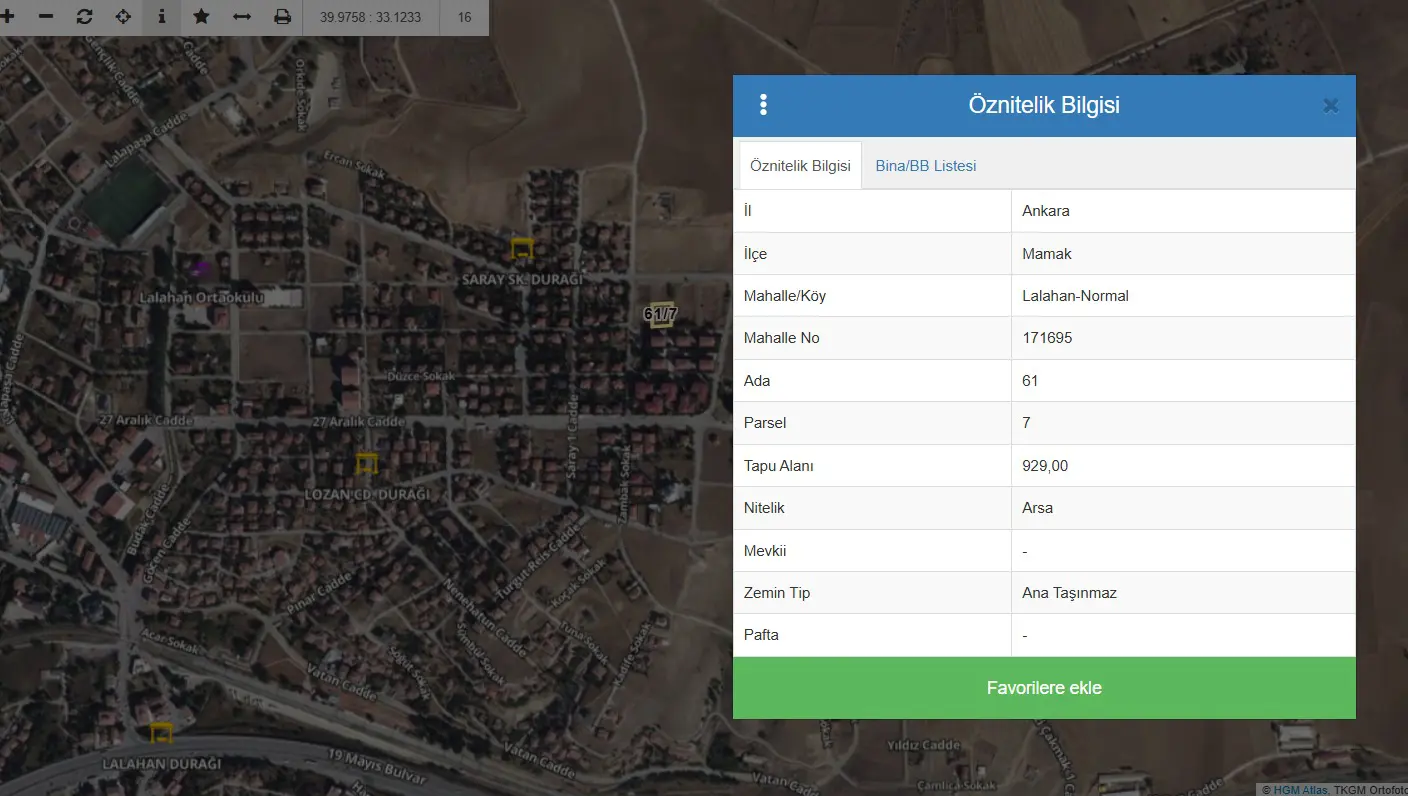Click the Lozan Cd. Durağı bus stop marker

(367, 463)
